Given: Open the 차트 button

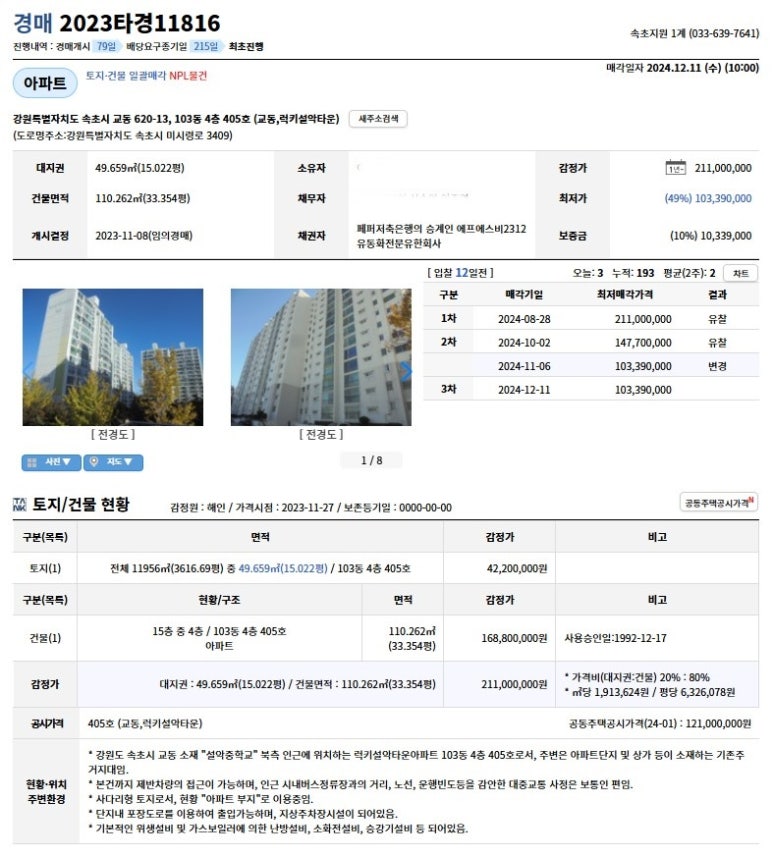Looking at the screenshot, I should (x=740, y=273).
